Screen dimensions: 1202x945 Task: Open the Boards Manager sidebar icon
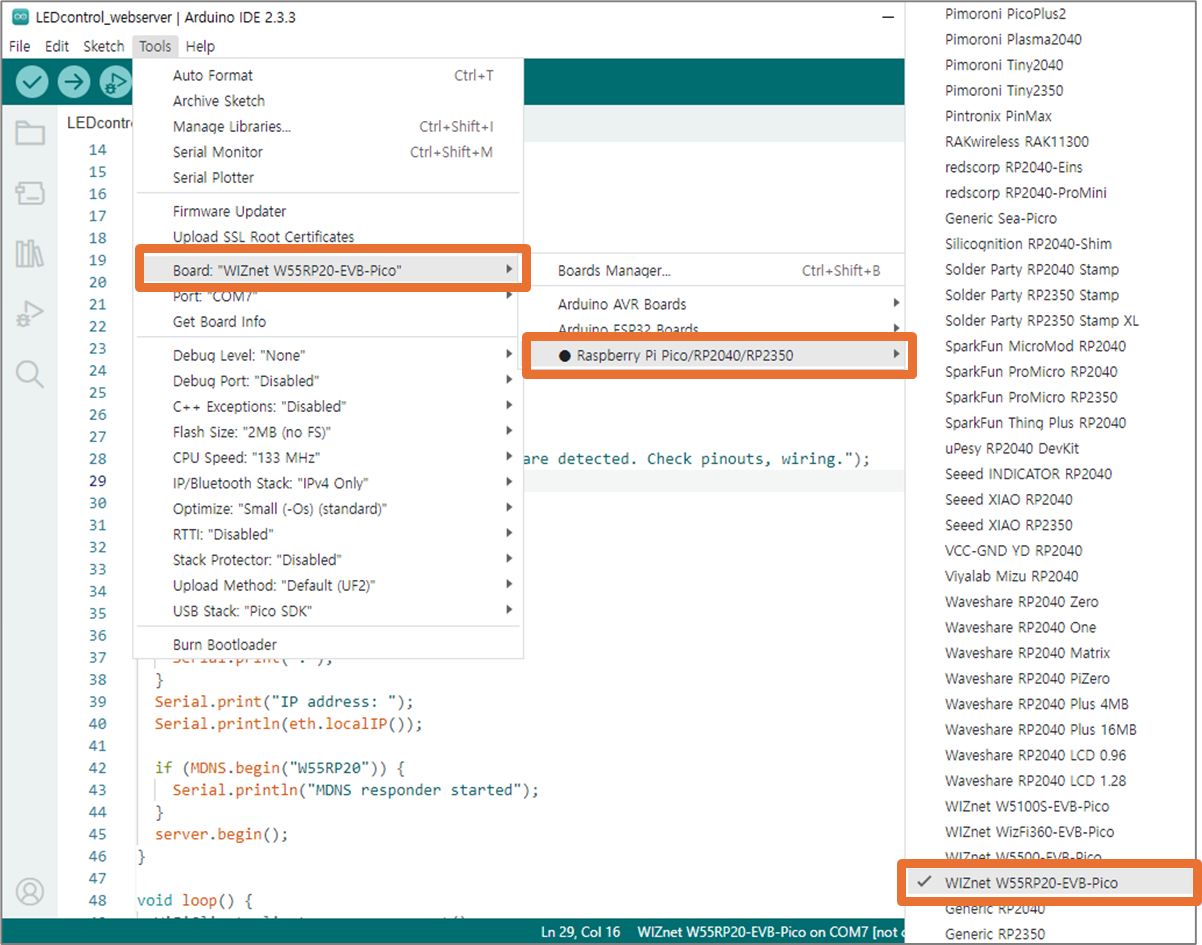pyautogui.click(x=30, y=194)
